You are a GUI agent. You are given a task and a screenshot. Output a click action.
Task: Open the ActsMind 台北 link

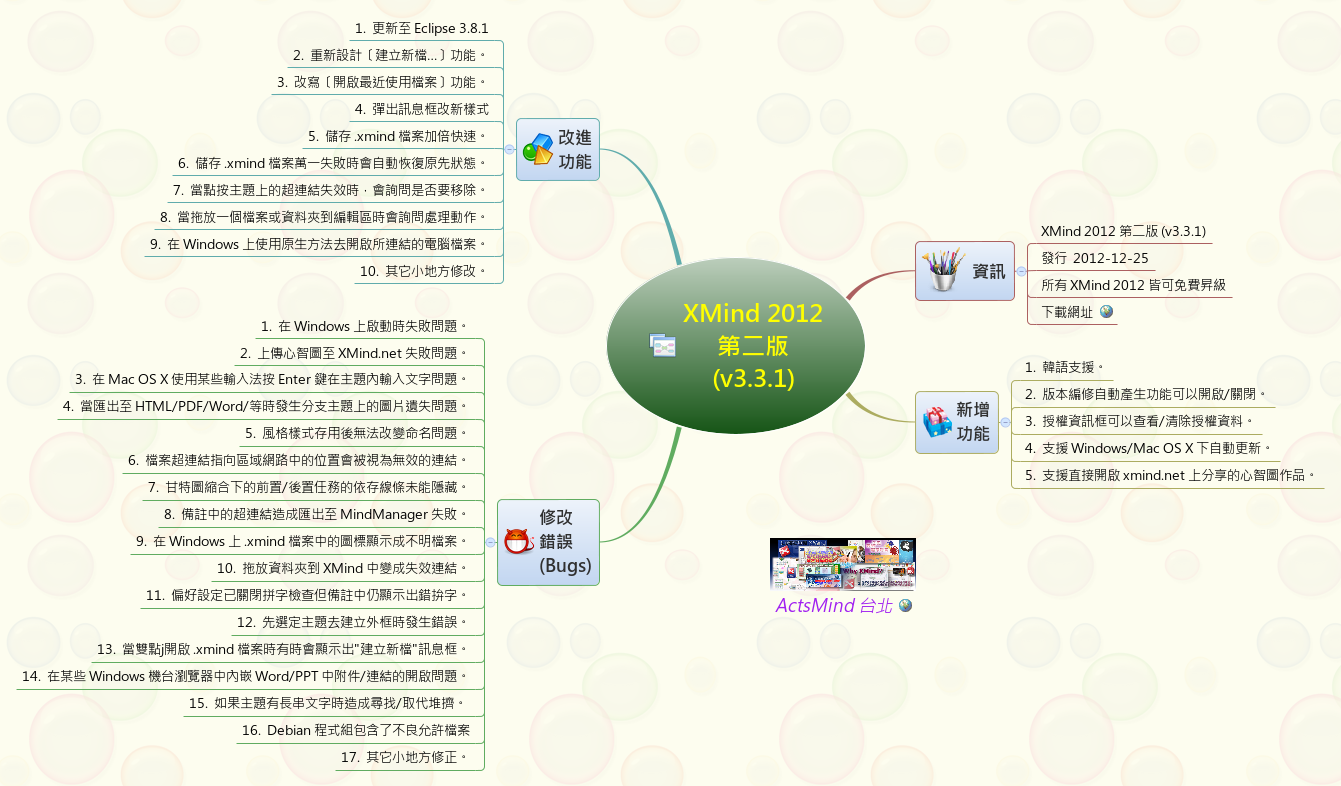tap(830, 605)
